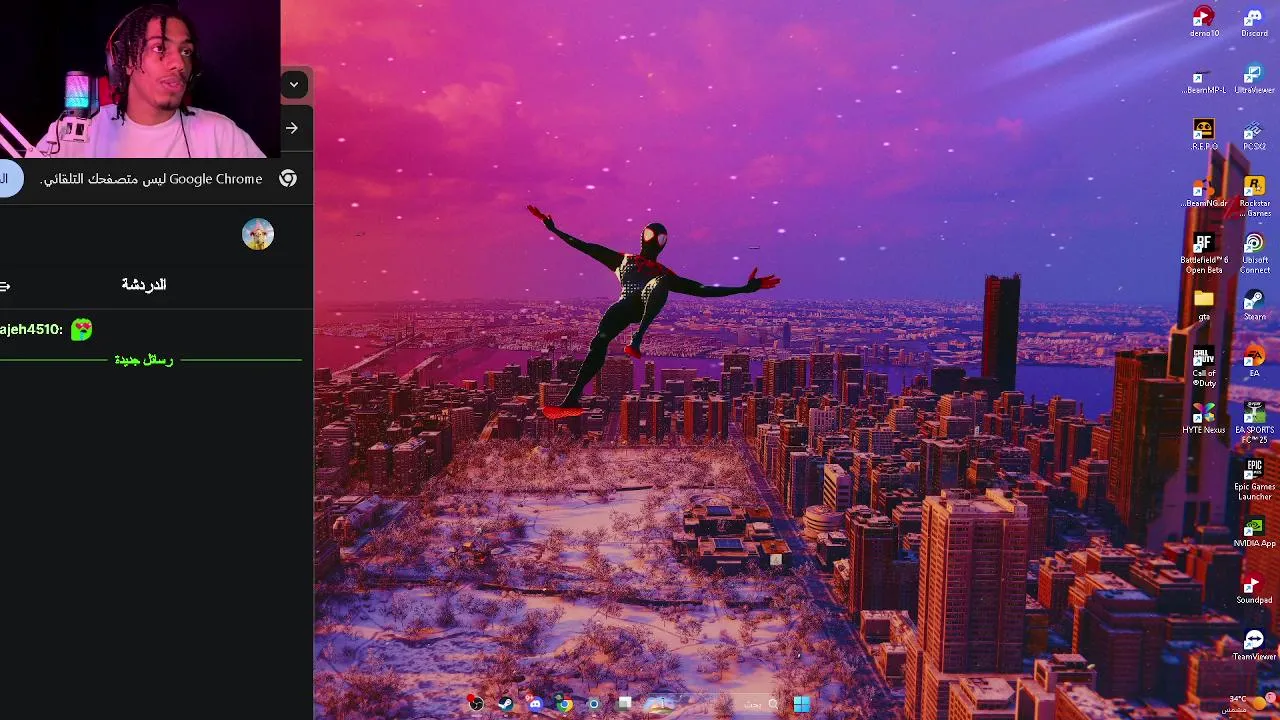The image size is (1280, 720).
Task: Click the Windows Start button on taskbar
Action: tap(802, 704)
